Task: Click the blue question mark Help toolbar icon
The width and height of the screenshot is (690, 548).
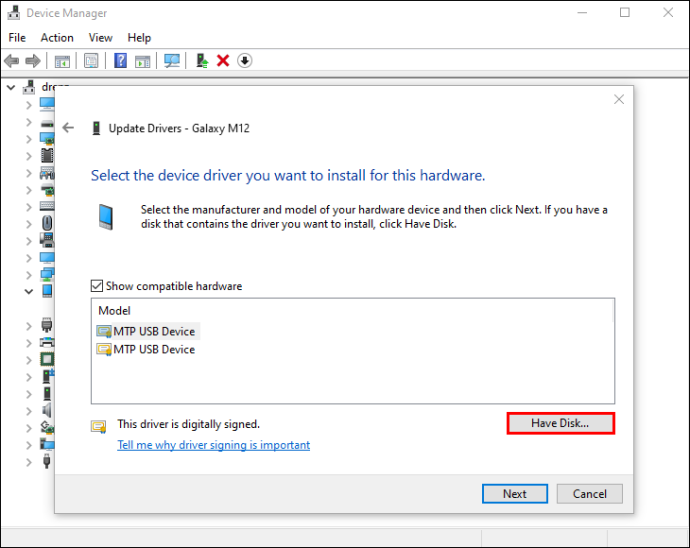Action: pyautogui.click(x=120, y=60)
